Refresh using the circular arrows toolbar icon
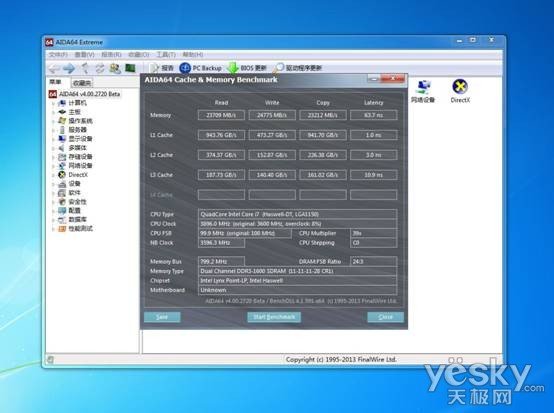The width and height of the screenshot is (554, 413). pyautogui.click(x=100, y=68)
